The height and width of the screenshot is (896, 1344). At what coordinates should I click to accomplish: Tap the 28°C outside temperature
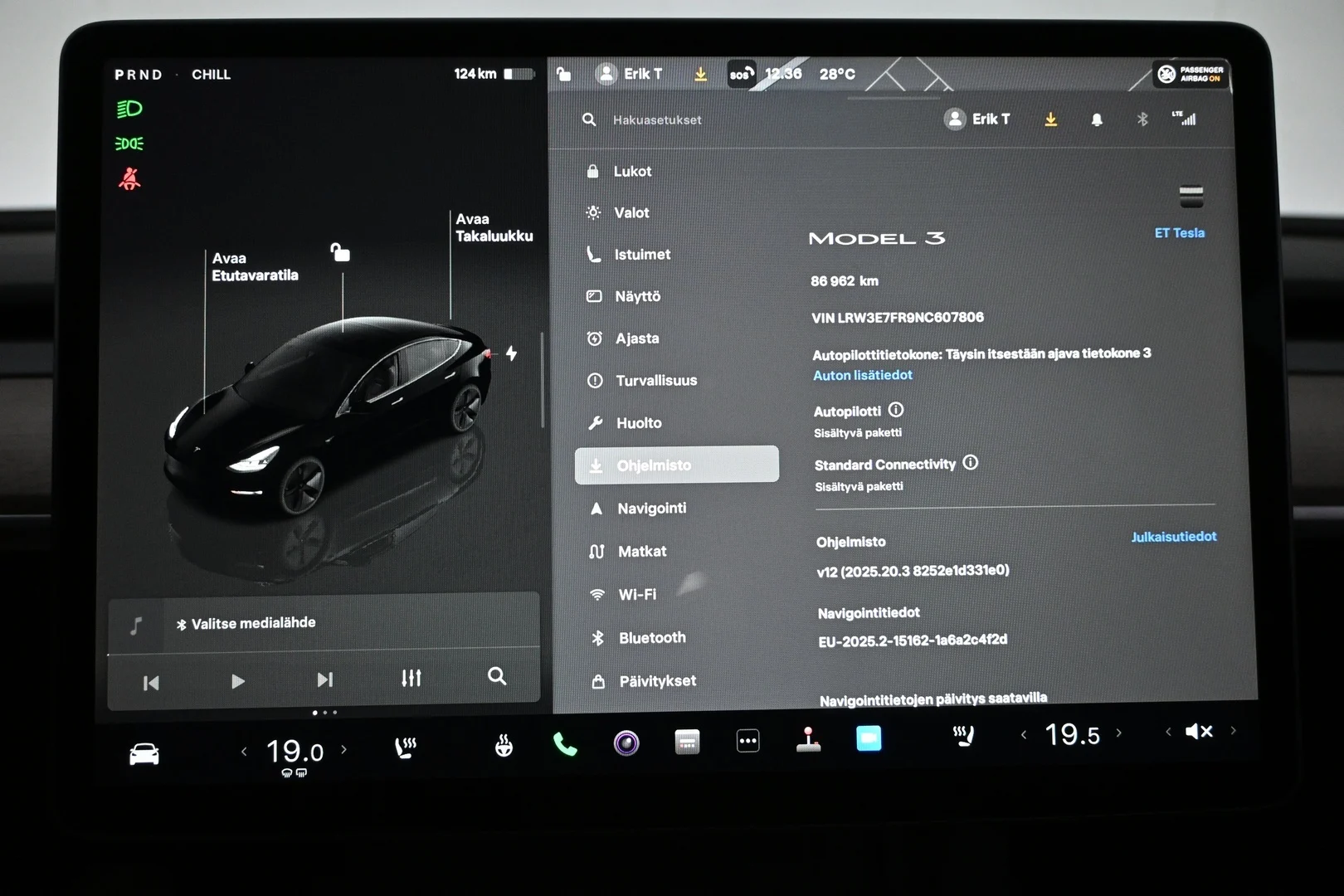coord(837,74)
